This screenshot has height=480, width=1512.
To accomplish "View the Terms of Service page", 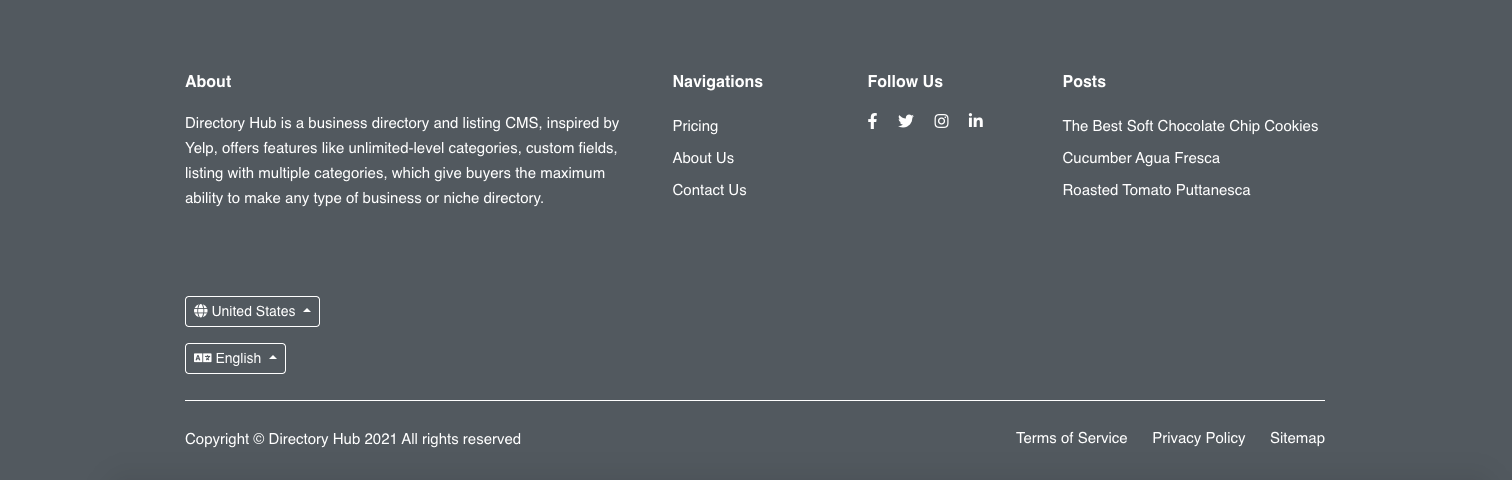I will point(1071,438).
